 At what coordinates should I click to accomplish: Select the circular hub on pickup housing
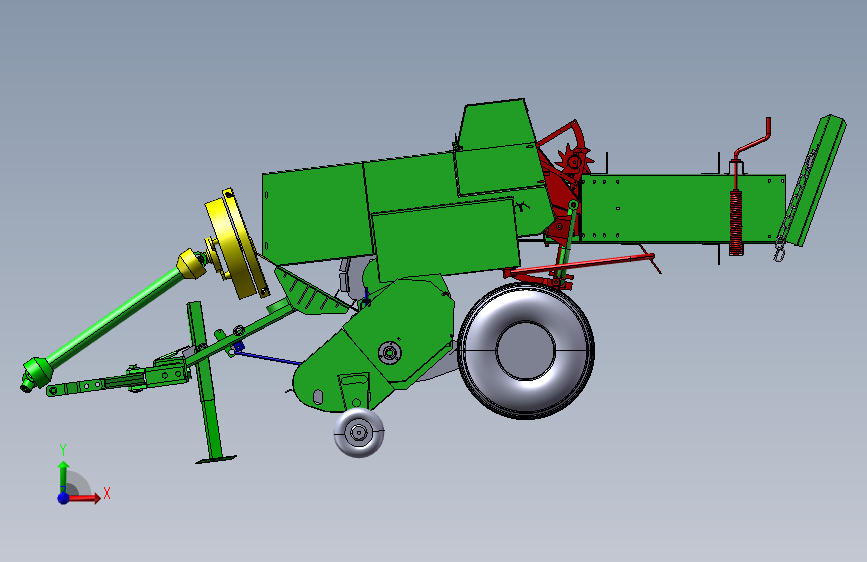(390, 352)
